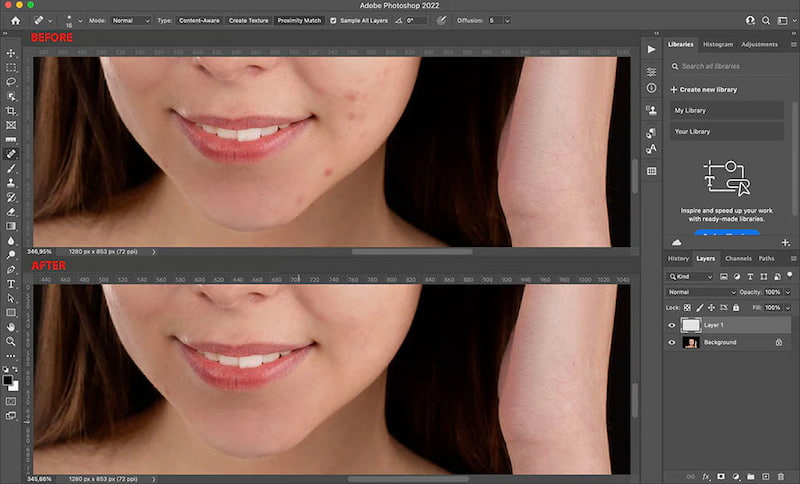Screen dimensions: 800x484
Task: Select the Gradient tool
Action: 11,226
